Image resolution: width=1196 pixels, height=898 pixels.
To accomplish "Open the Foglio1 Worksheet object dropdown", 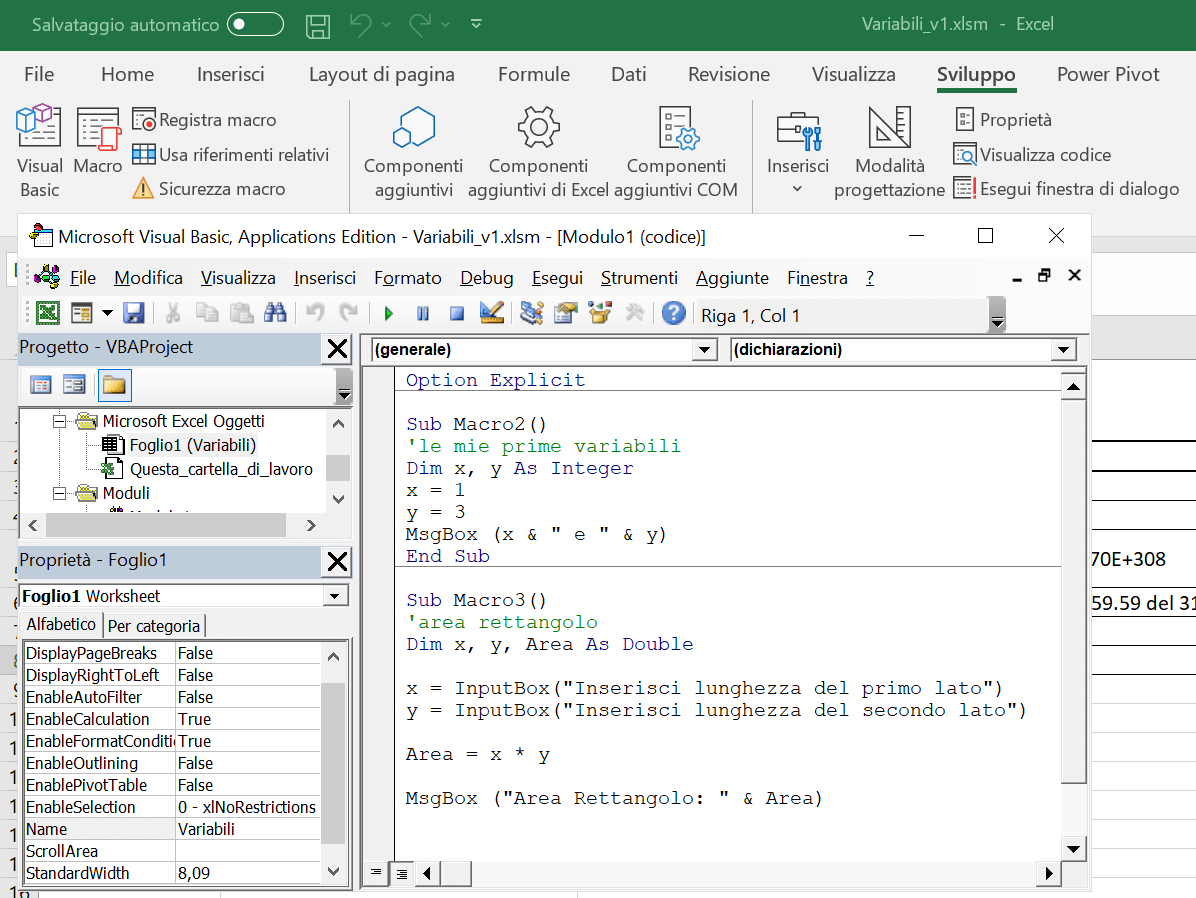I will click(335, 596).
